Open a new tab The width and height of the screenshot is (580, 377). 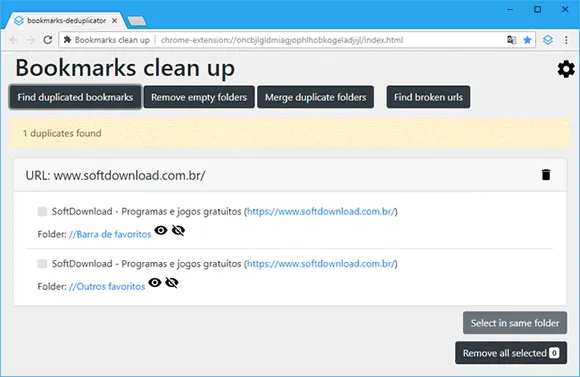(x=137, y=21)
